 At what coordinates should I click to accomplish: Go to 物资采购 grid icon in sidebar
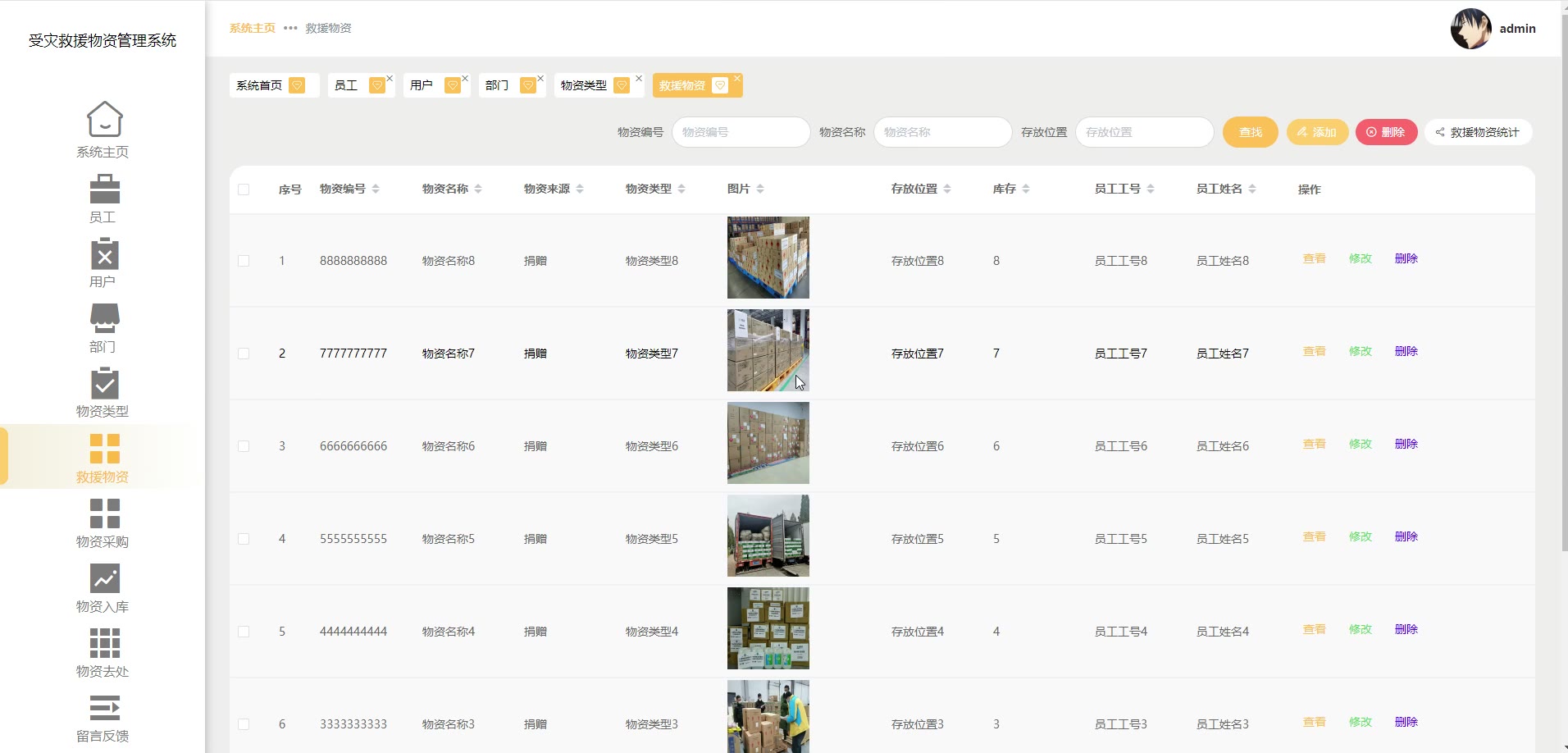[104, 513]
